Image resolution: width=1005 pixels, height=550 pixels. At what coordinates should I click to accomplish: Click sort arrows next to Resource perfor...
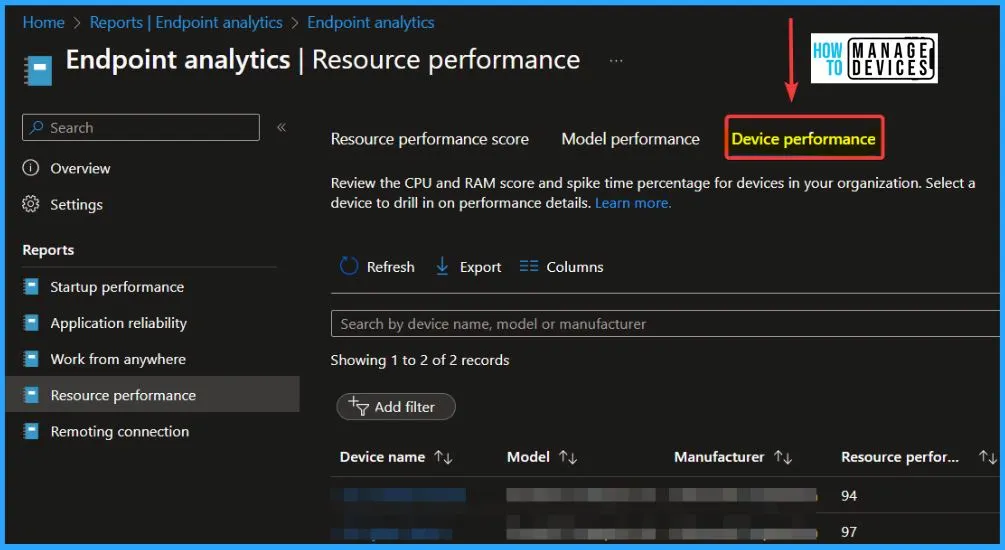pos(988,457)
